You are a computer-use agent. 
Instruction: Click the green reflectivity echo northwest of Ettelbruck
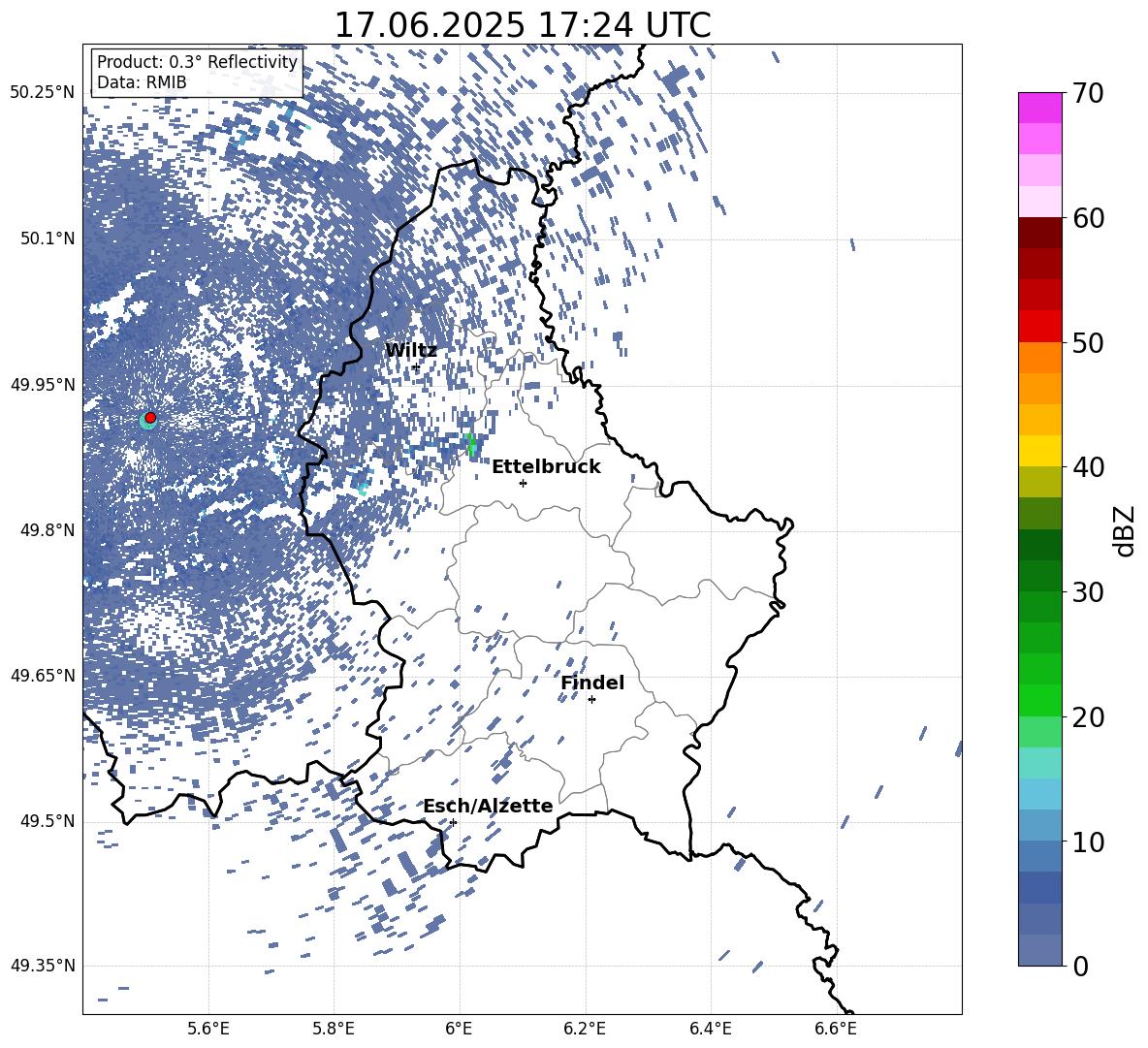pyautogui.click(x=471, y=443)
